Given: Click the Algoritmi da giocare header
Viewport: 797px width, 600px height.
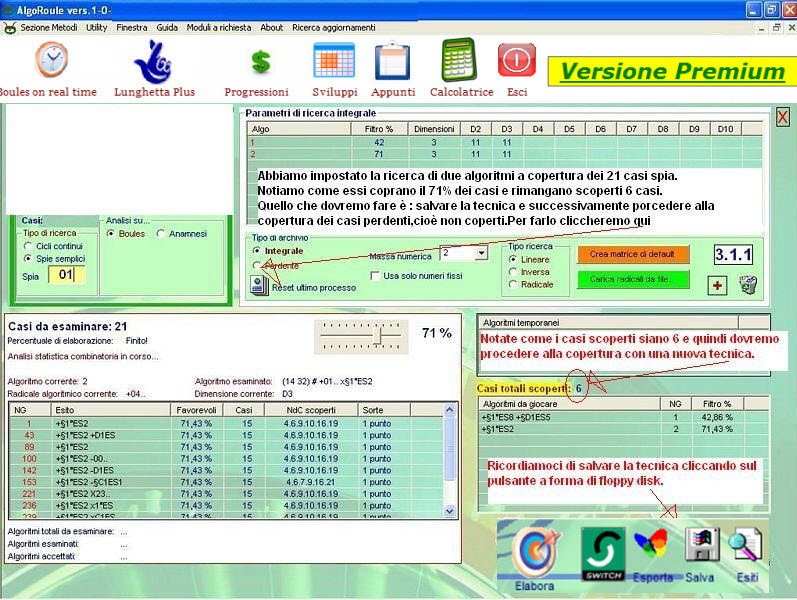Looking at the screenshot, I should point(569,404).
